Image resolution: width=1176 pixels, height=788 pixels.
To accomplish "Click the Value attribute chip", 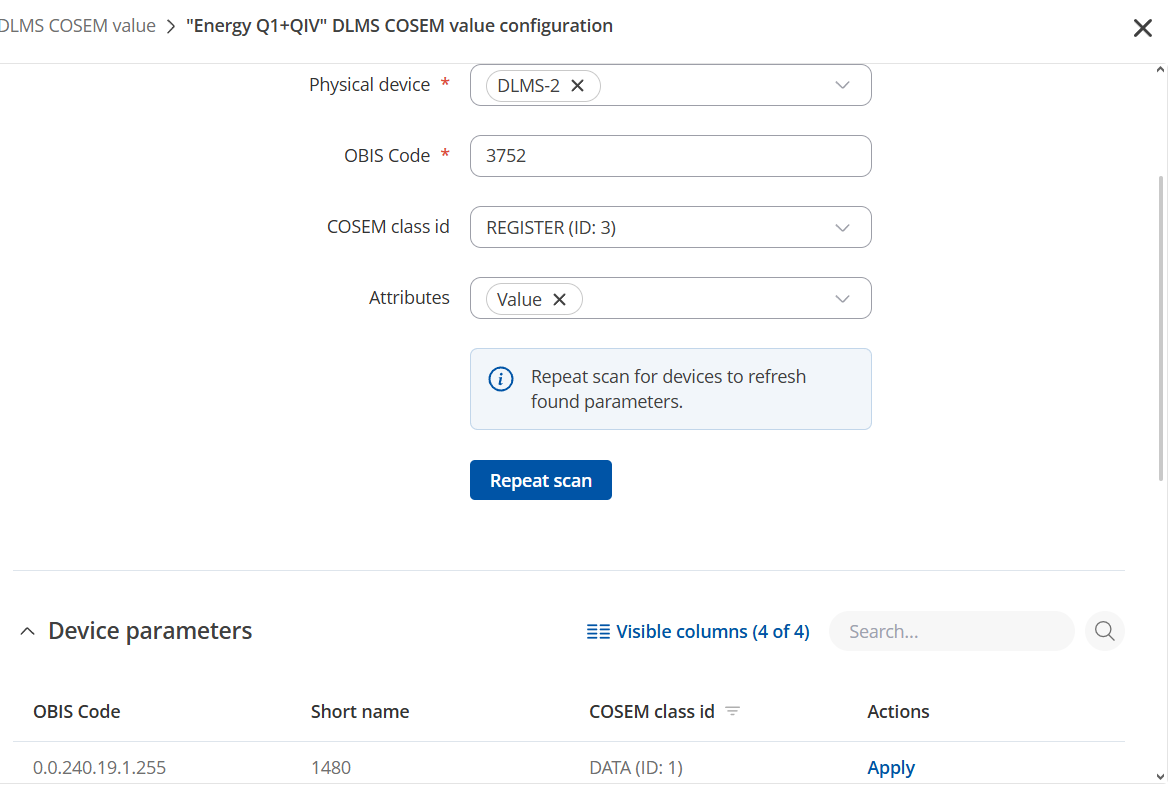I will (x=534, y=299).
